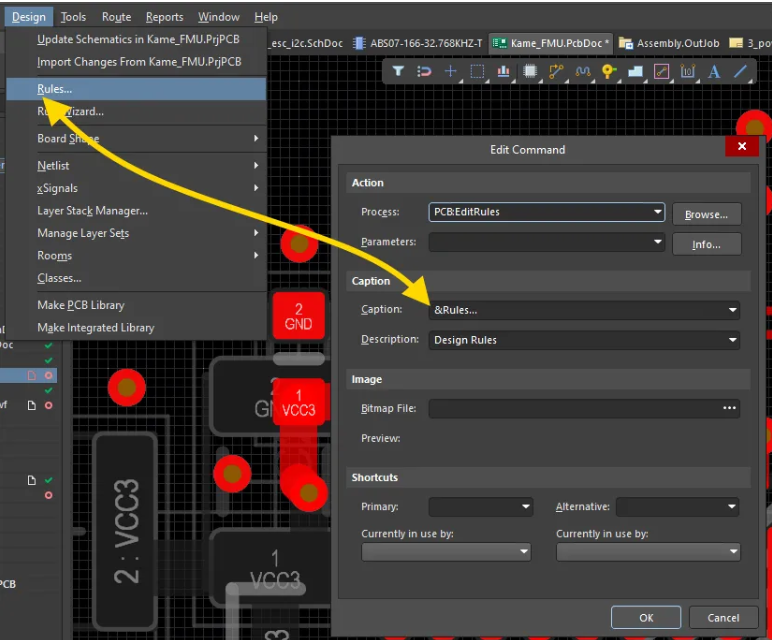Open Alternative's Currently in use by dropdown

(648, 551)
